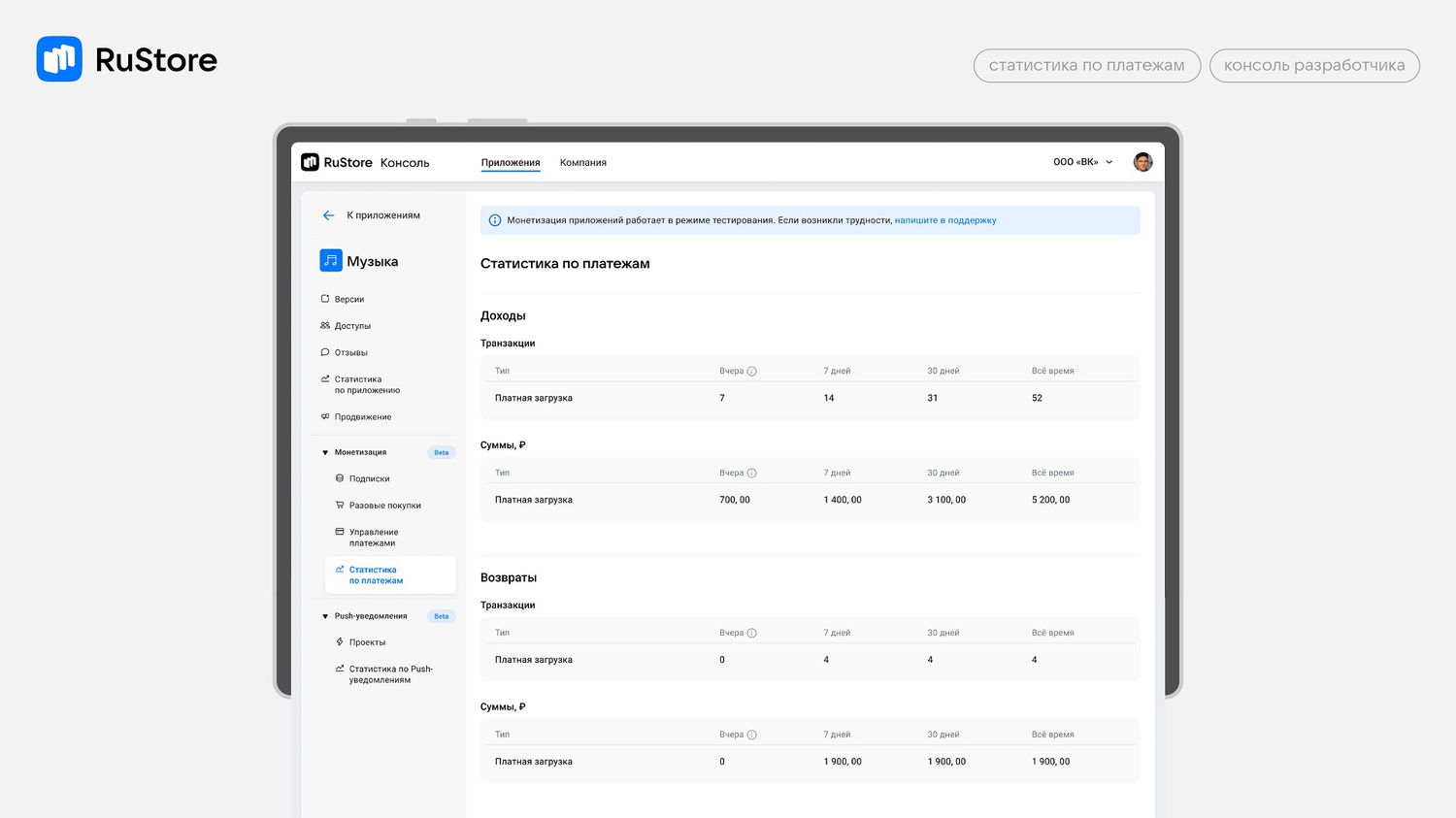
Task: Click напишите в поддержку link
Action: [944, 220]
